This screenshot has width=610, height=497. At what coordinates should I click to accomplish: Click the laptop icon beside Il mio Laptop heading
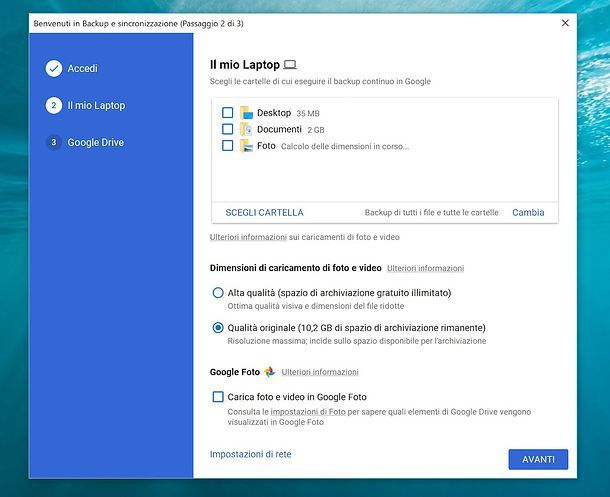[290, 65]
